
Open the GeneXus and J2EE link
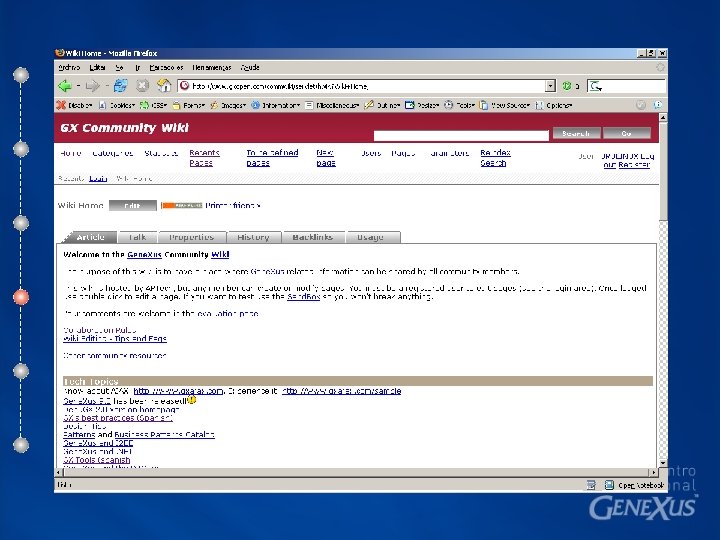(98, 443)
